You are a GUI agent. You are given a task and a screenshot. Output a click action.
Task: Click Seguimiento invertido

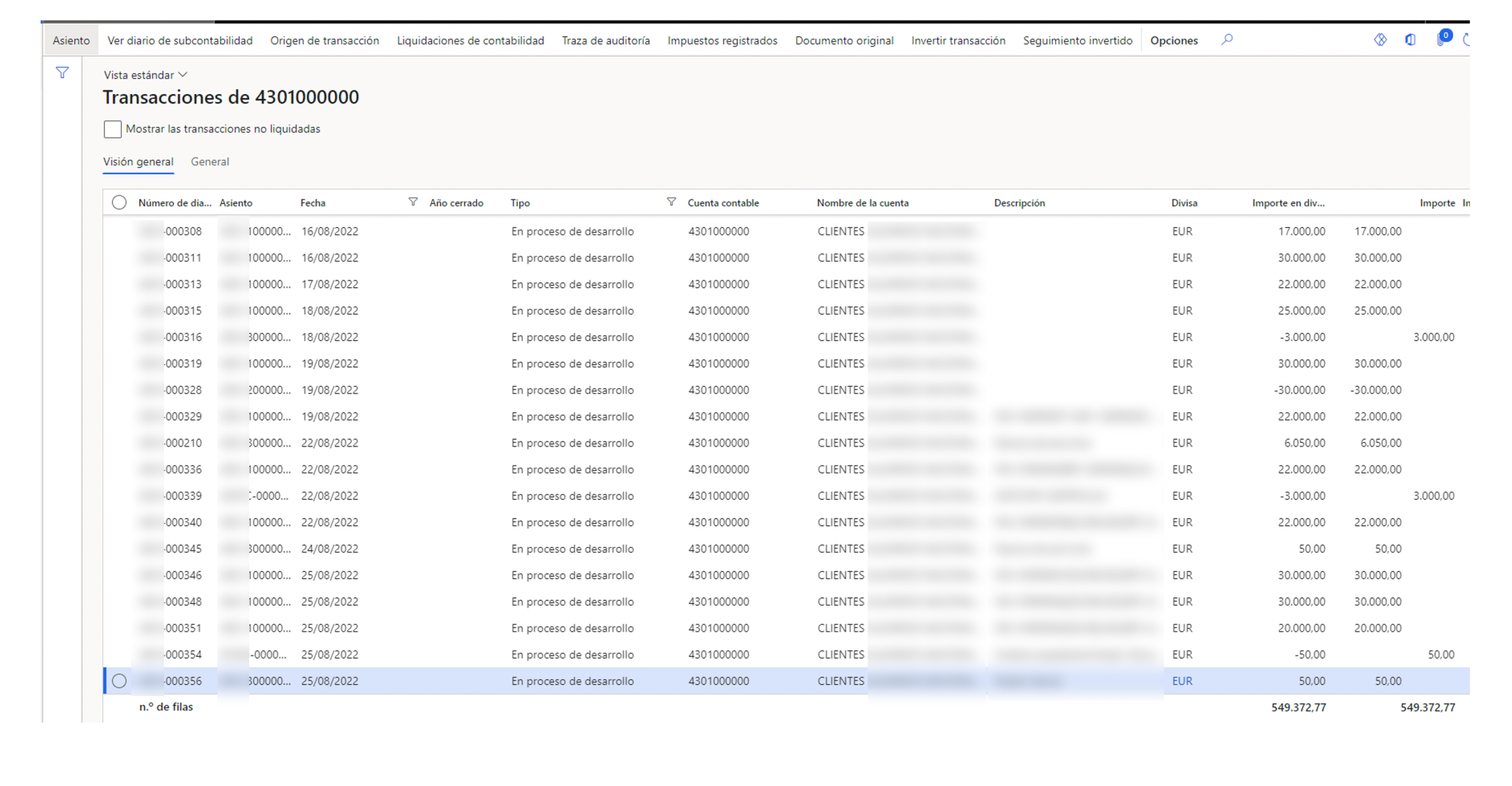click(1077, 40)
